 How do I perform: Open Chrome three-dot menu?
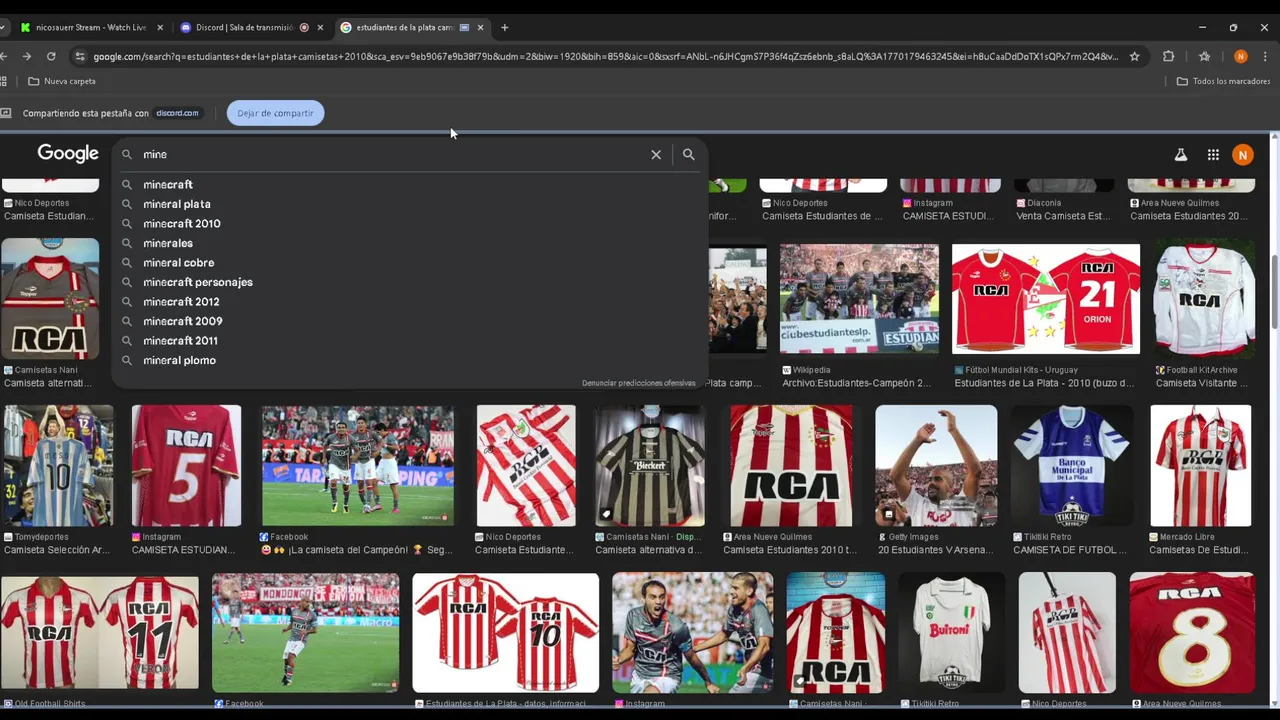tap(1265, 56)
